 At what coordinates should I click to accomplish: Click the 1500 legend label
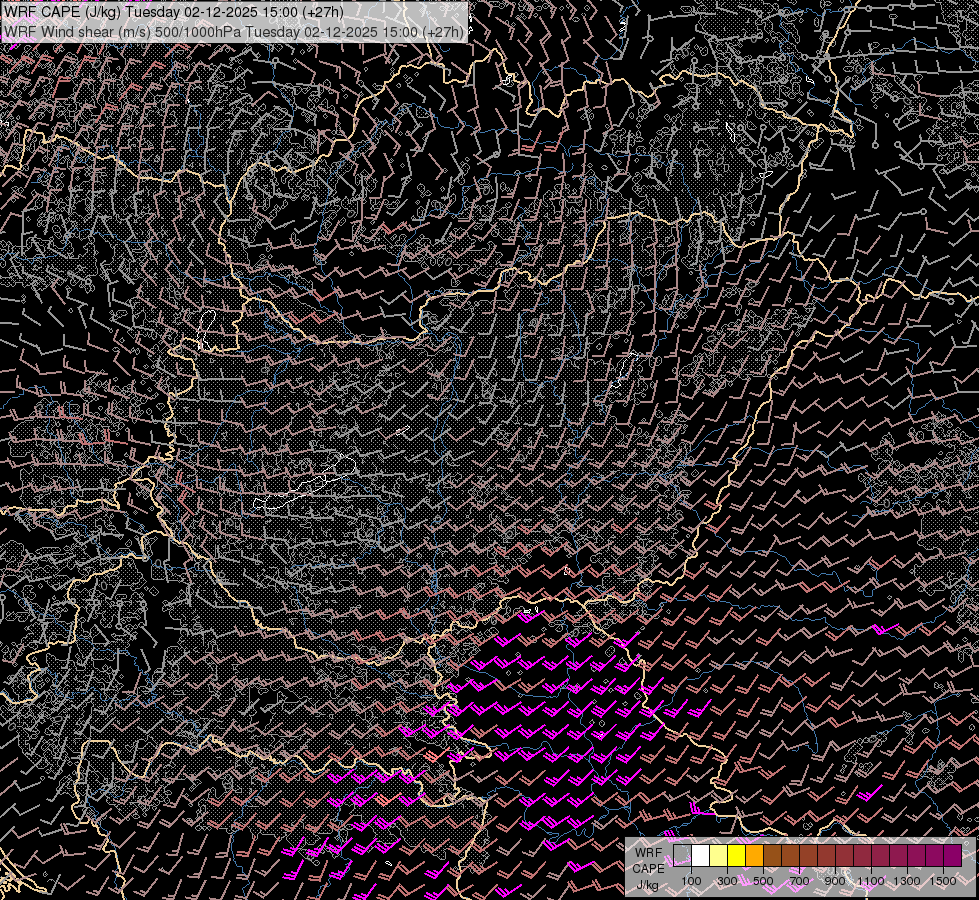(943, 881)
